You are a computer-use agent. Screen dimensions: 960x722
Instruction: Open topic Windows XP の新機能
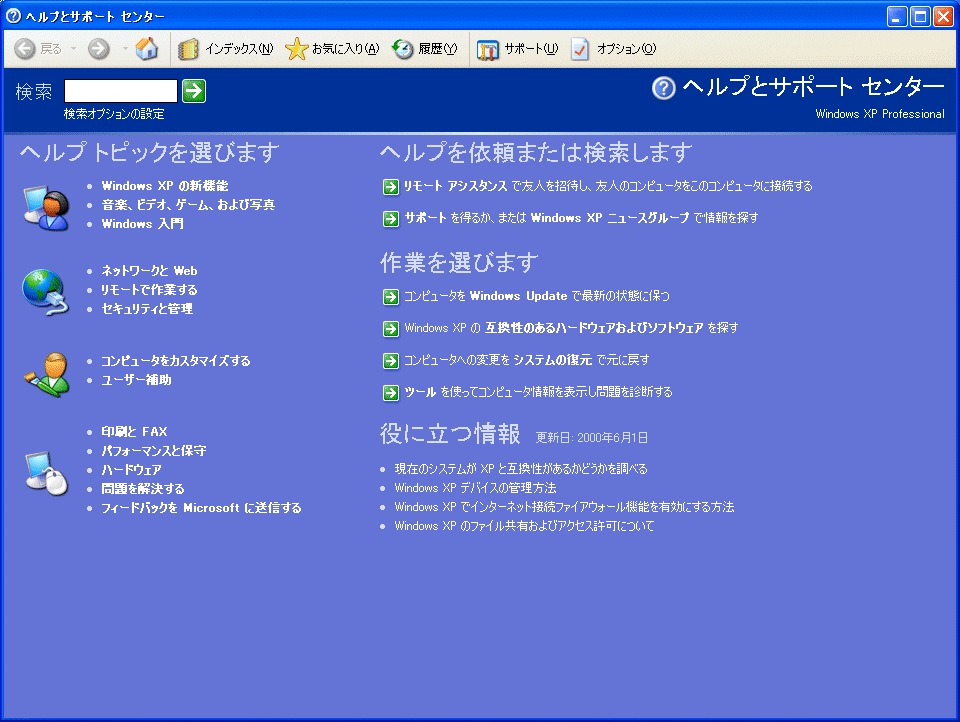pos(165,186)
